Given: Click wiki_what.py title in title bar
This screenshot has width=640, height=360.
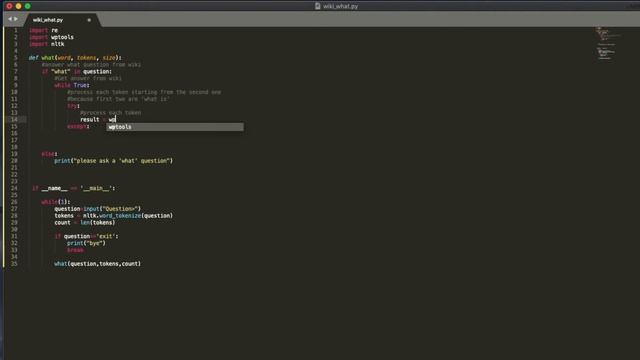Looking at the screenshot, I should pyautogui.click(x=340, y=6).
